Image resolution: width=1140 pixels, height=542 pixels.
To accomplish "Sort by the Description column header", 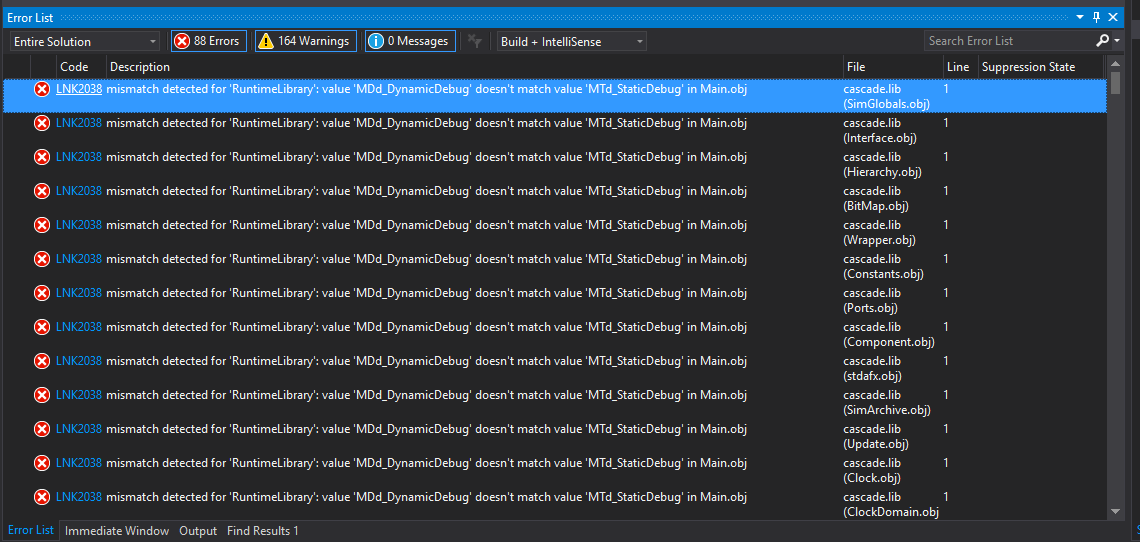I will [x=140, y=67].
